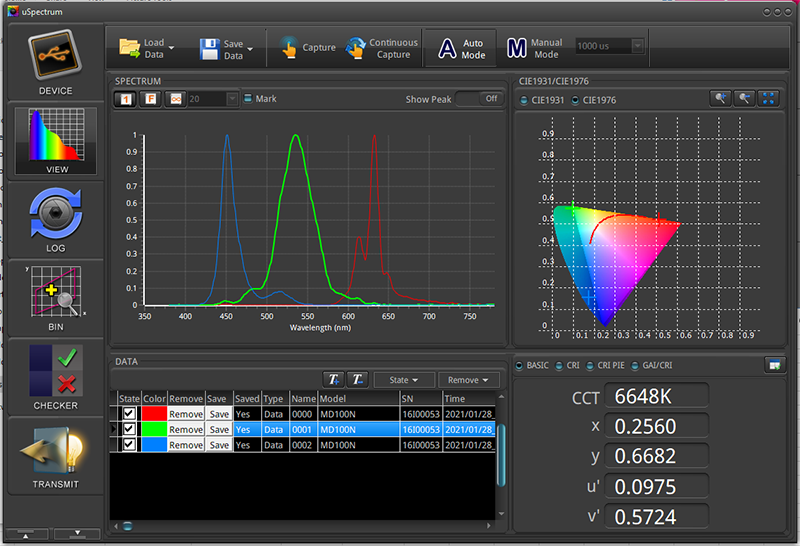Zoom in on the CIE chromaticity diagram
Viewport: 800px width, 546px height.
coord(720,98)
